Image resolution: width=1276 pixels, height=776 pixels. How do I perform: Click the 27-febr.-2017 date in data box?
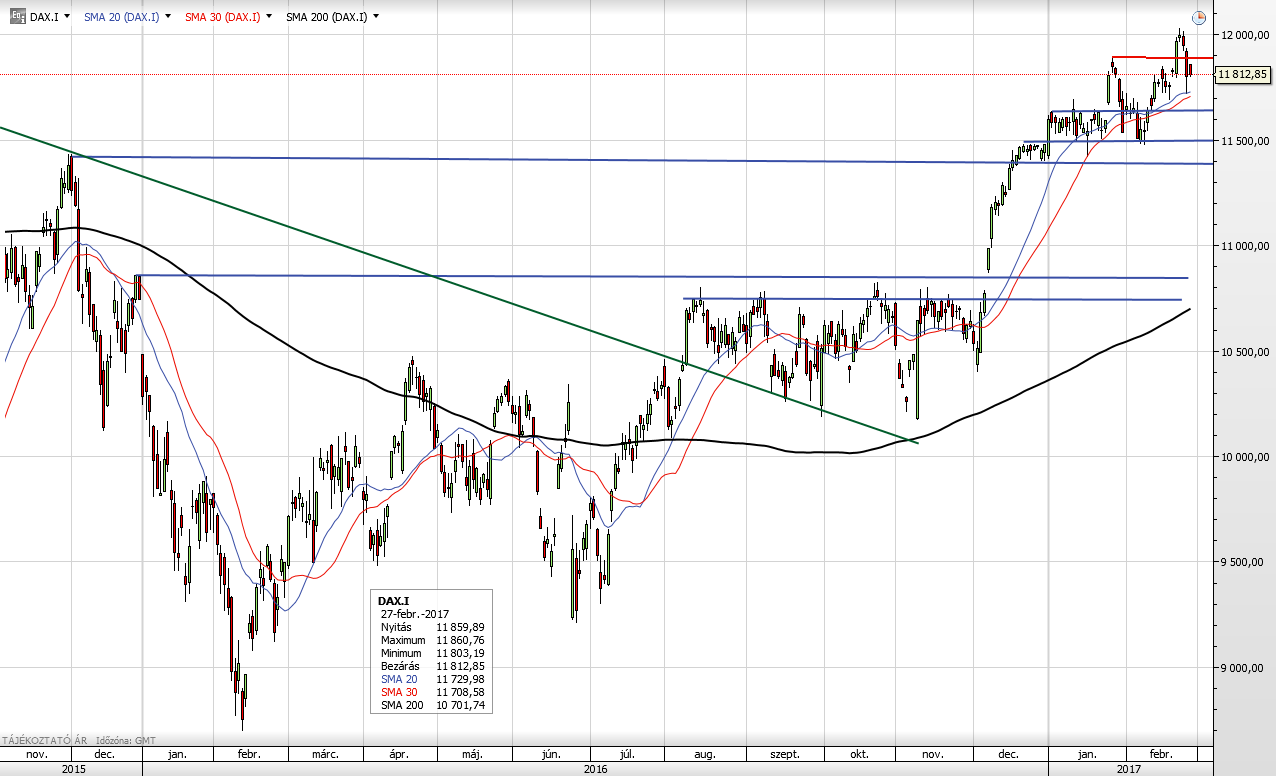415,614
